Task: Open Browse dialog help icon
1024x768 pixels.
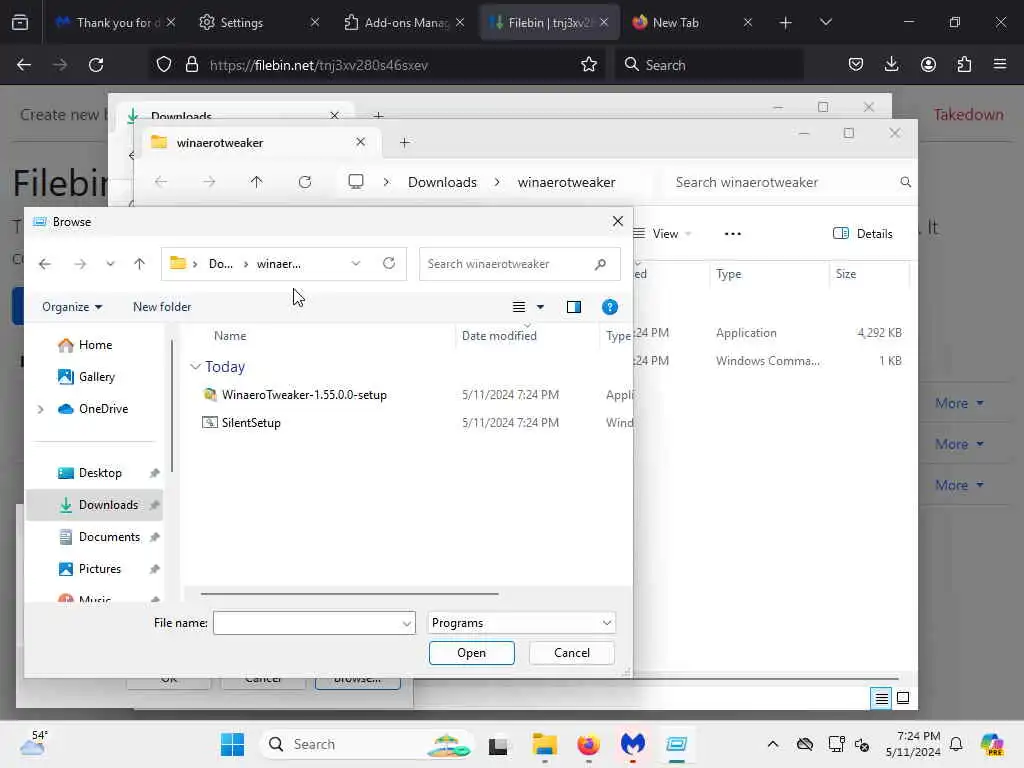Action: coord(610,307)
